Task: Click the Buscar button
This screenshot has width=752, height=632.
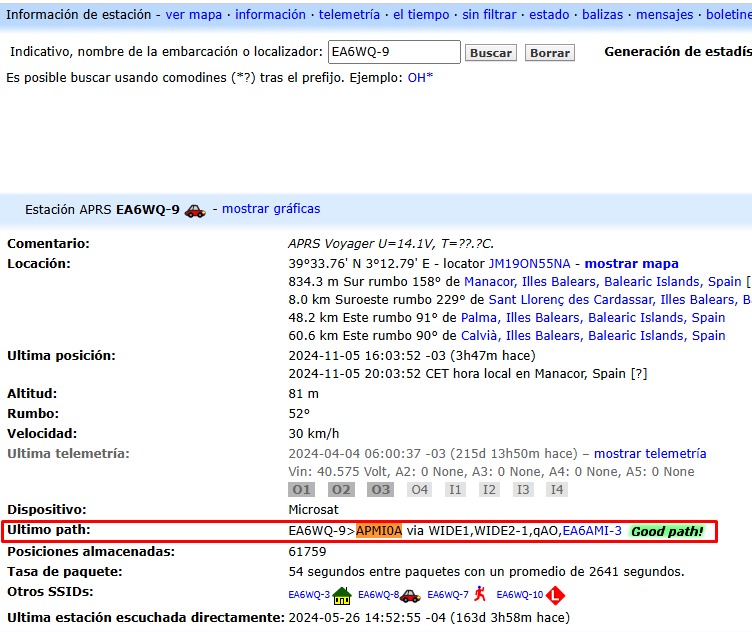Action: (x=491, y=53)
